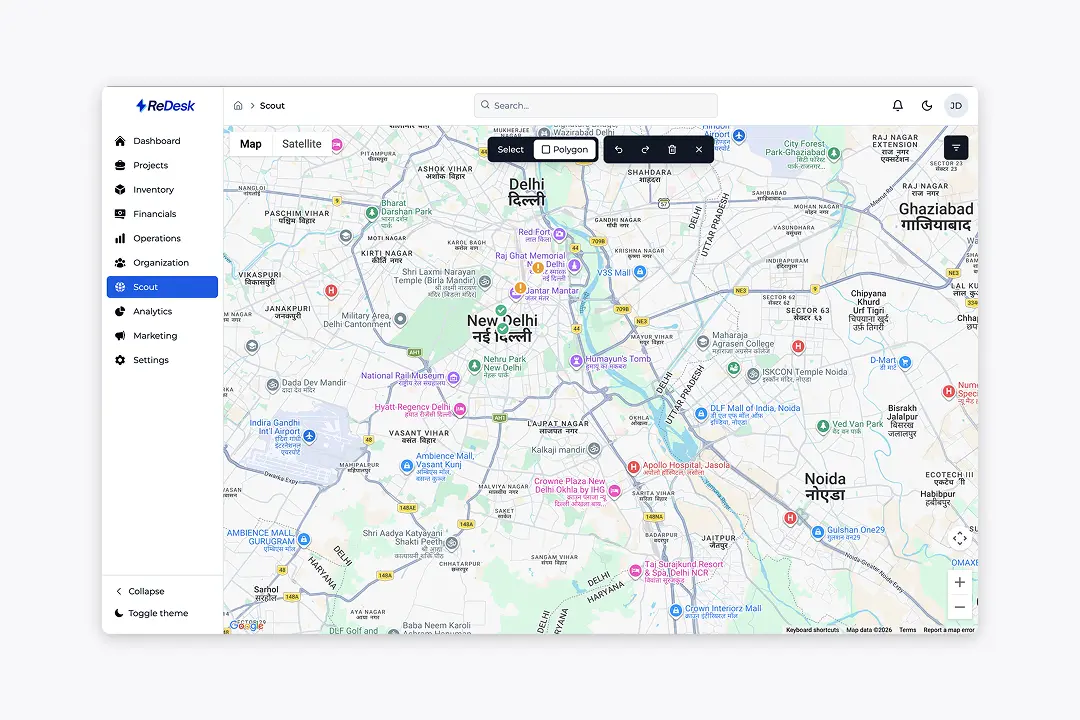
Task: Activate the Polygon drawing tool
Action: [x=565, y=150]
